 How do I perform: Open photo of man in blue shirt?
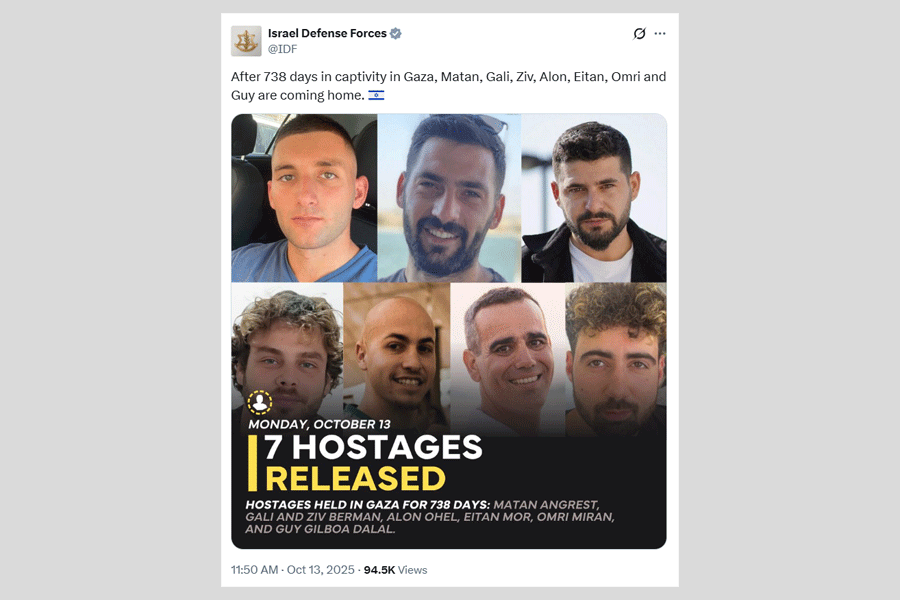[304, 198]
